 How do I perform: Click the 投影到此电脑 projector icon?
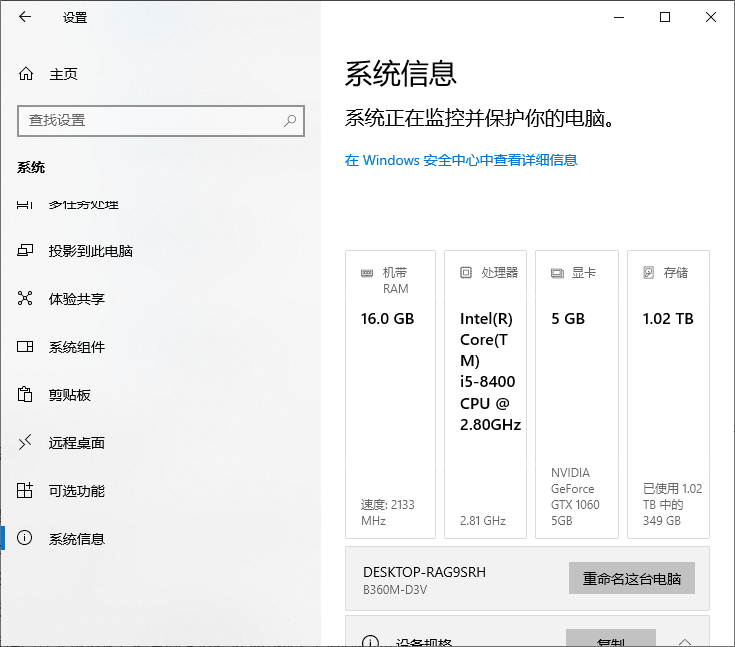pos(25,250)
